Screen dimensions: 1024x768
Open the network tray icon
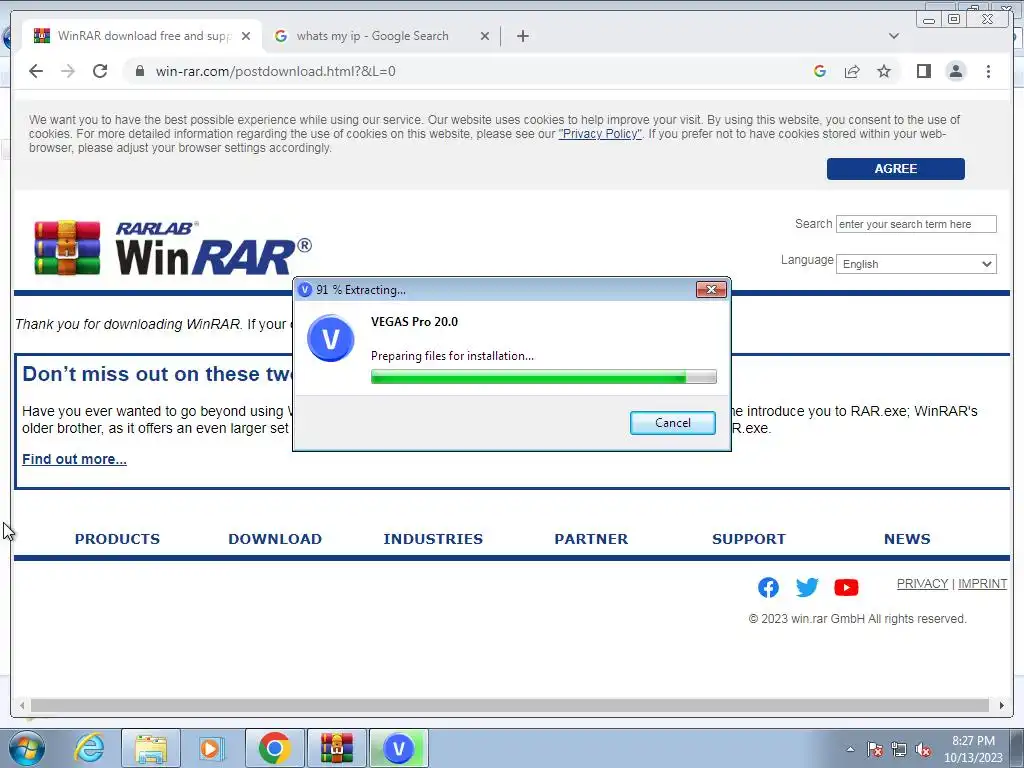point(899,749)
